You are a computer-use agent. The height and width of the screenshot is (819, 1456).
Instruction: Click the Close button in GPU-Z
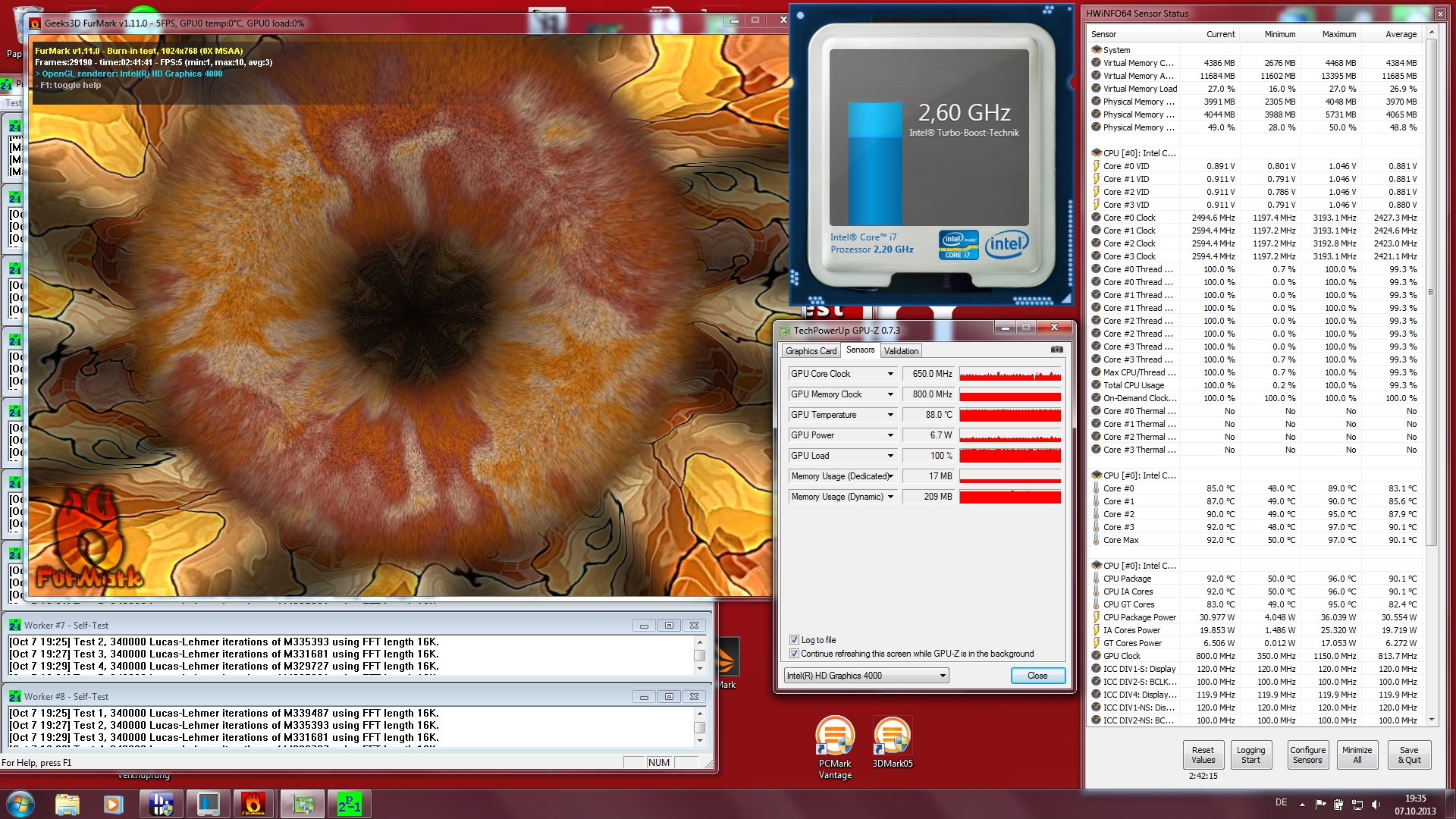click(1037, 676)
